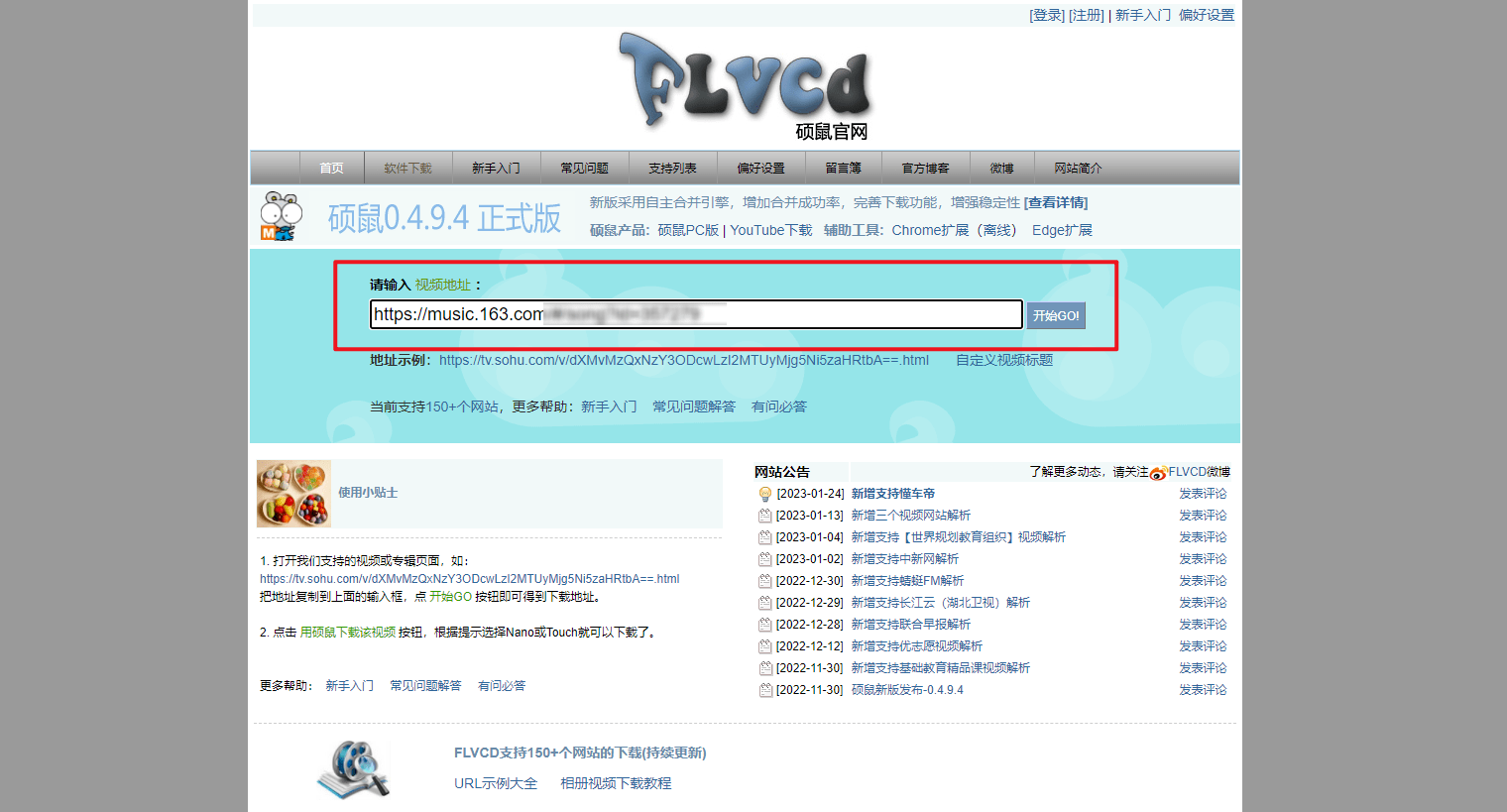
Task: Open 常见问题 navigation tab
Action: (585, 169)
